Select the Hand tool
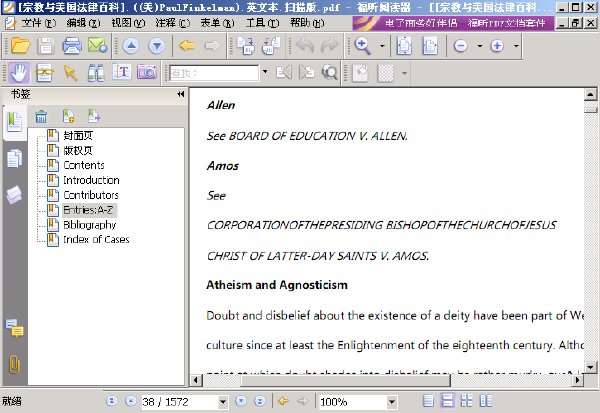Image resolution: width=600 pixels, height=413 pixels. pos(19,72)
